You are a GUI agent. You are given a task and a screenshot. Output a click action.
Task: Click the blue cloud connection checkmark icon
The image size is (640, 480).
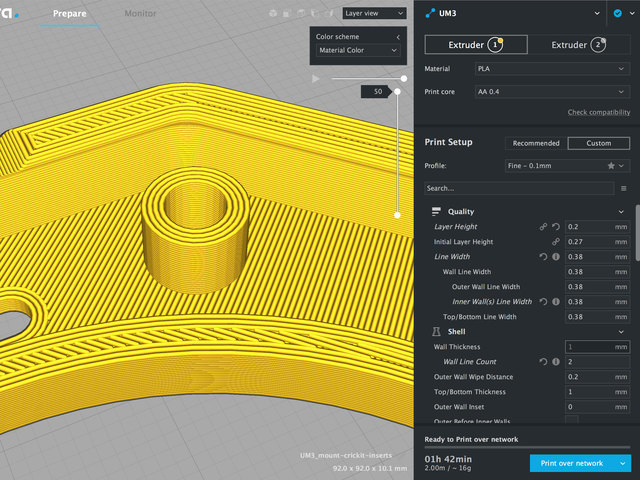point(617,13)
